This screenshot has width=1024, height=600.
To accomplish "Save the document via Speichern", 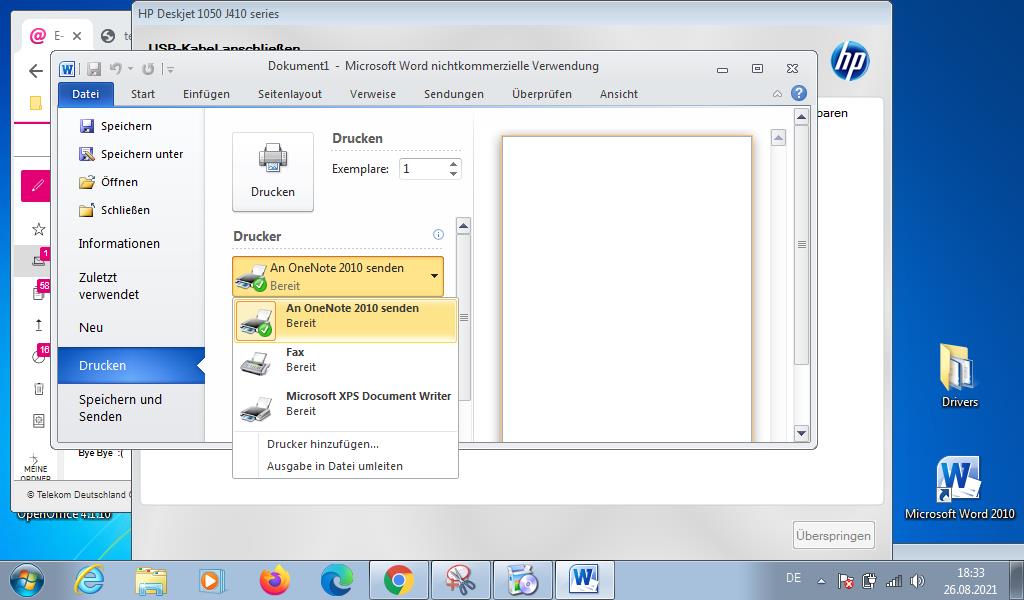I will coord(116,126).
